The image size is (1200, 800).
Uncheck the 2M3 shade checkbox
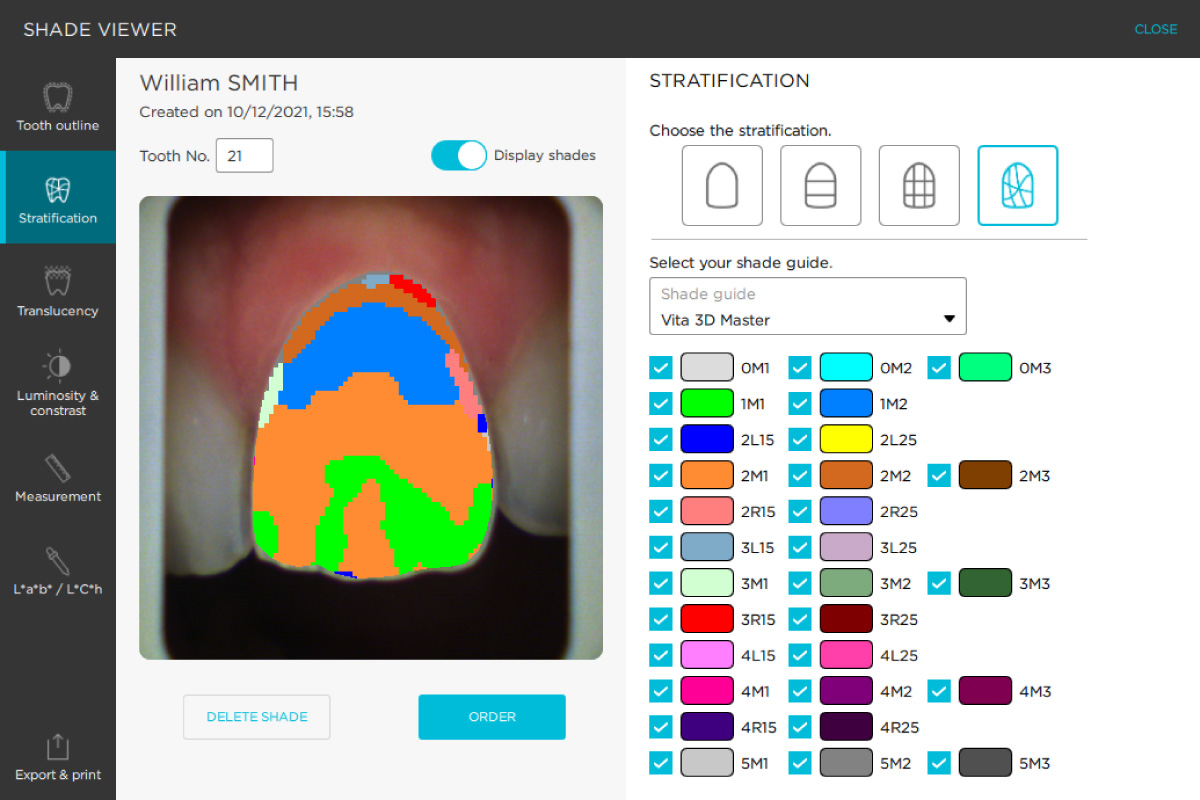939,476
